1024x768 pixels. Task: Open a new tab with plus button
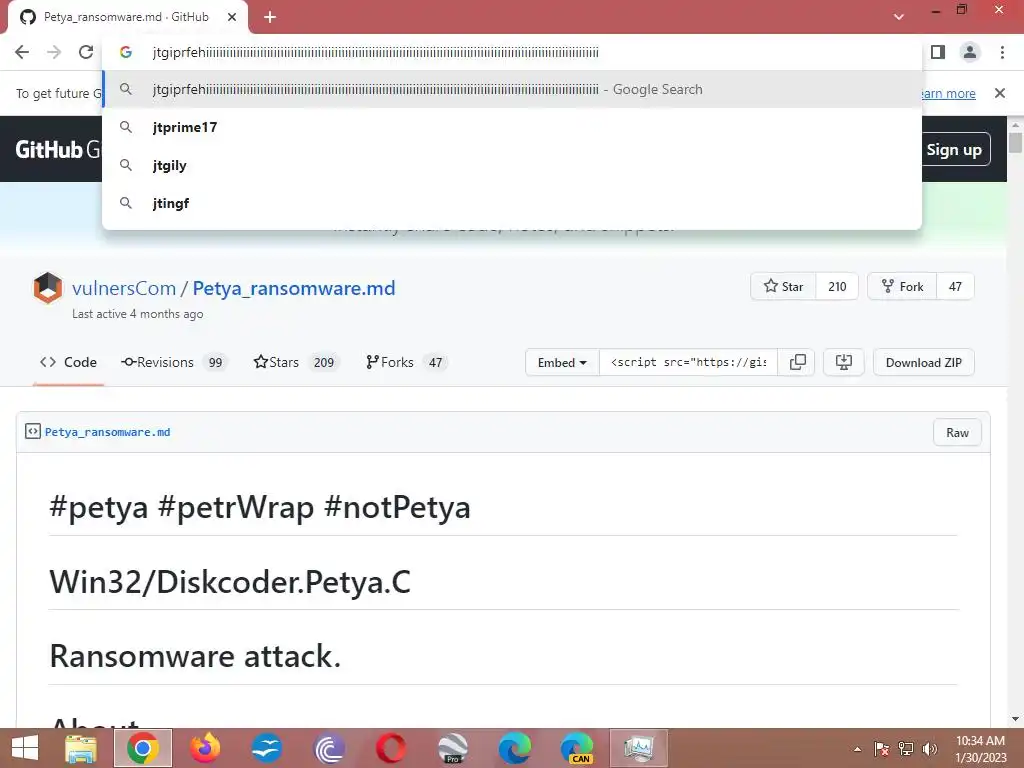click(x=270, y=17)
